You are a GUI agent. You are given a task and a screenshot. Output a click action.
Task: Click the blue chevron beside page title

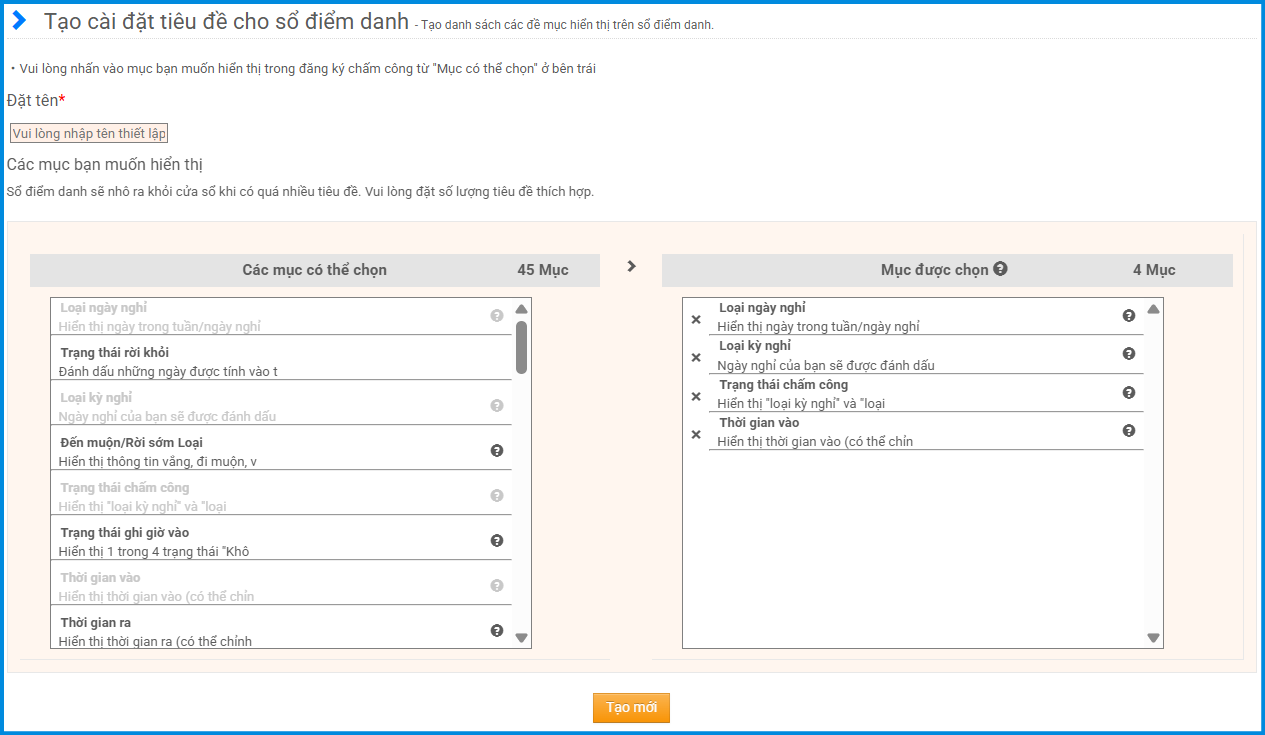[20, 21]
